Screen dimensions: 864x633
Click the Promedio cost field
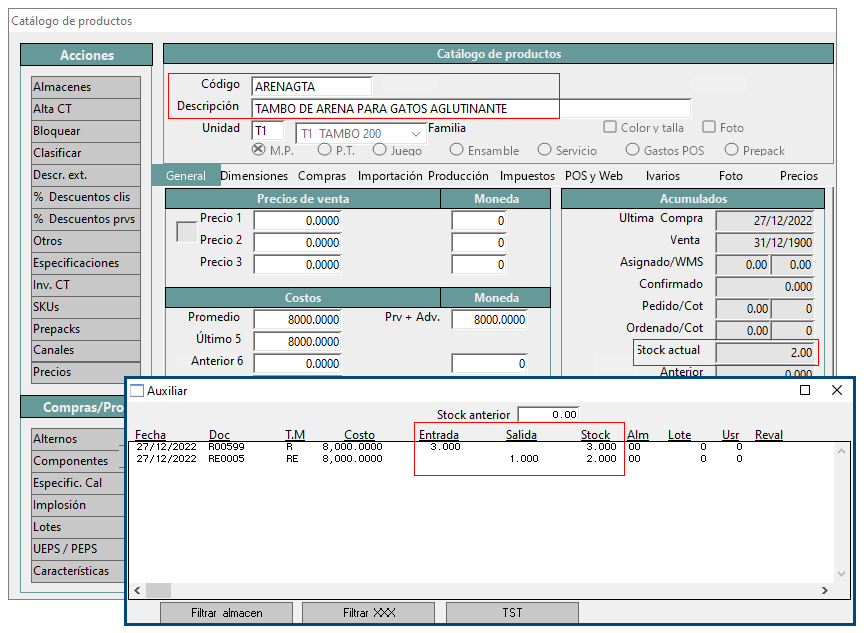(298, 320)
